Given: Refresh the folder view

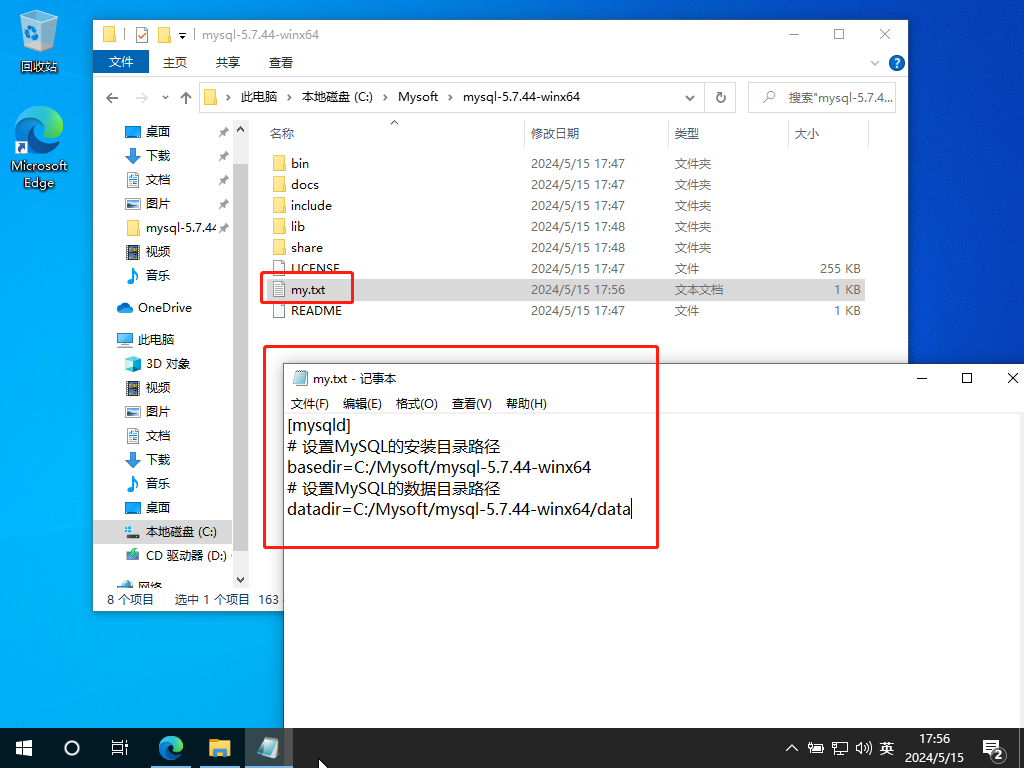Looking at the screenshot, I should coord(720,97).
